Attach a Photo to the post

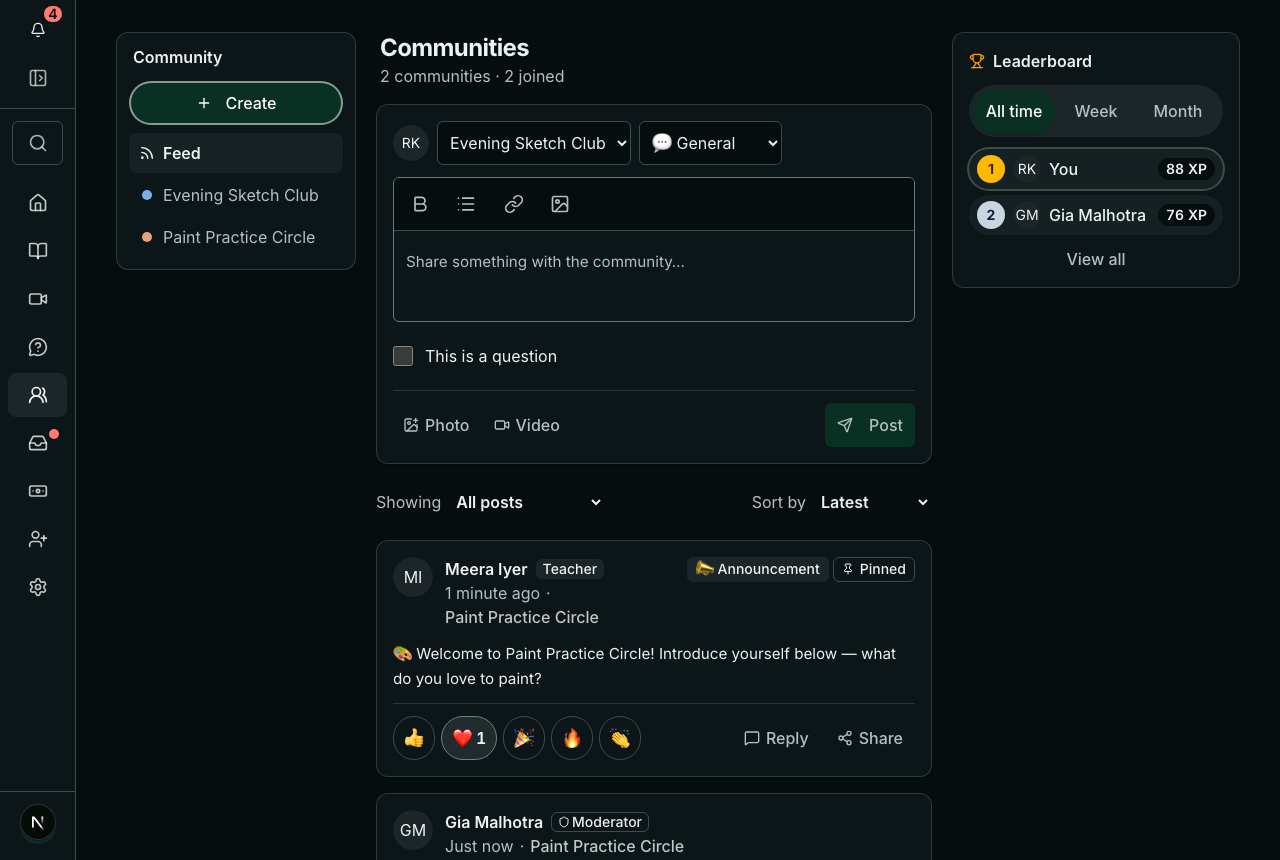coord(436,425)
